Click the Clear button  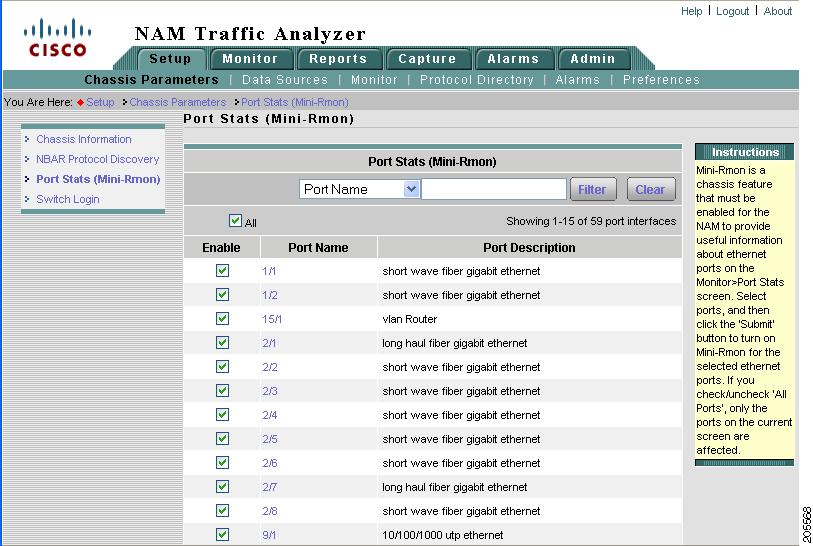[x=651, y=189]
